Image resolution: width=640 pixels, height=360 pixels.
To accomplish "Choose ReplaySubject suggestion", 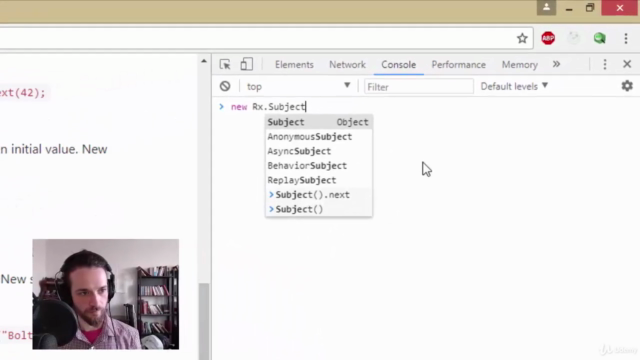I will (x=318, y=180).
